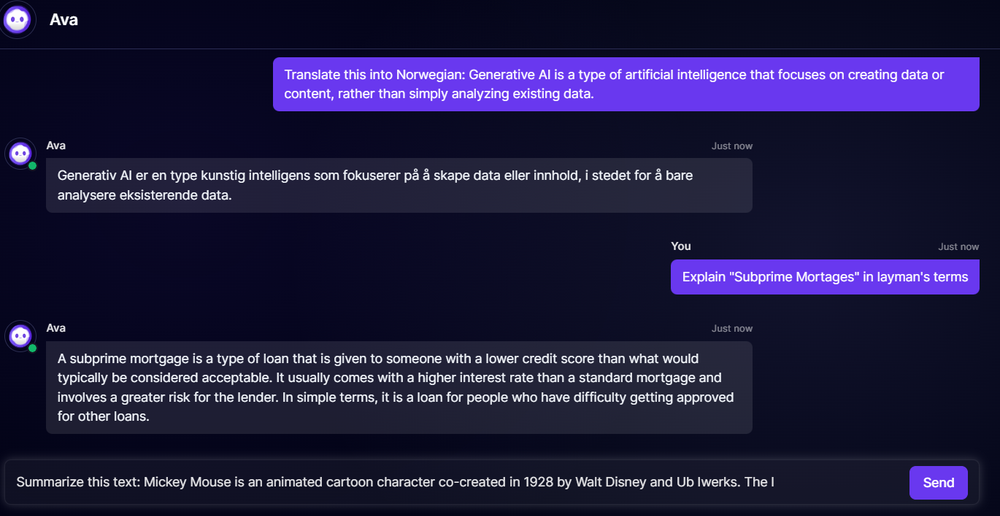1000x516 pixels.
Task: Click the subprime mortgage explanation reply bubble
Action: (x=398, y=387)
